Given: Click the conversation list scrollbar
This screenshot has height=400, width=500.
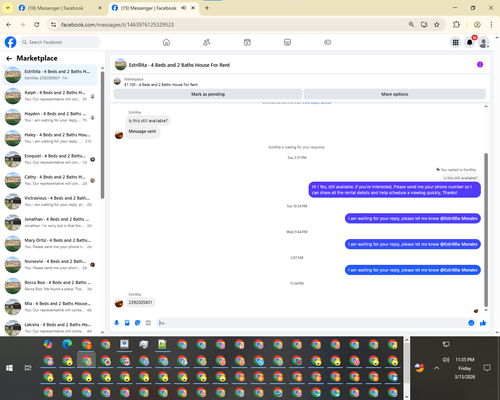Looking at the screenshot, I should [102, 135].
